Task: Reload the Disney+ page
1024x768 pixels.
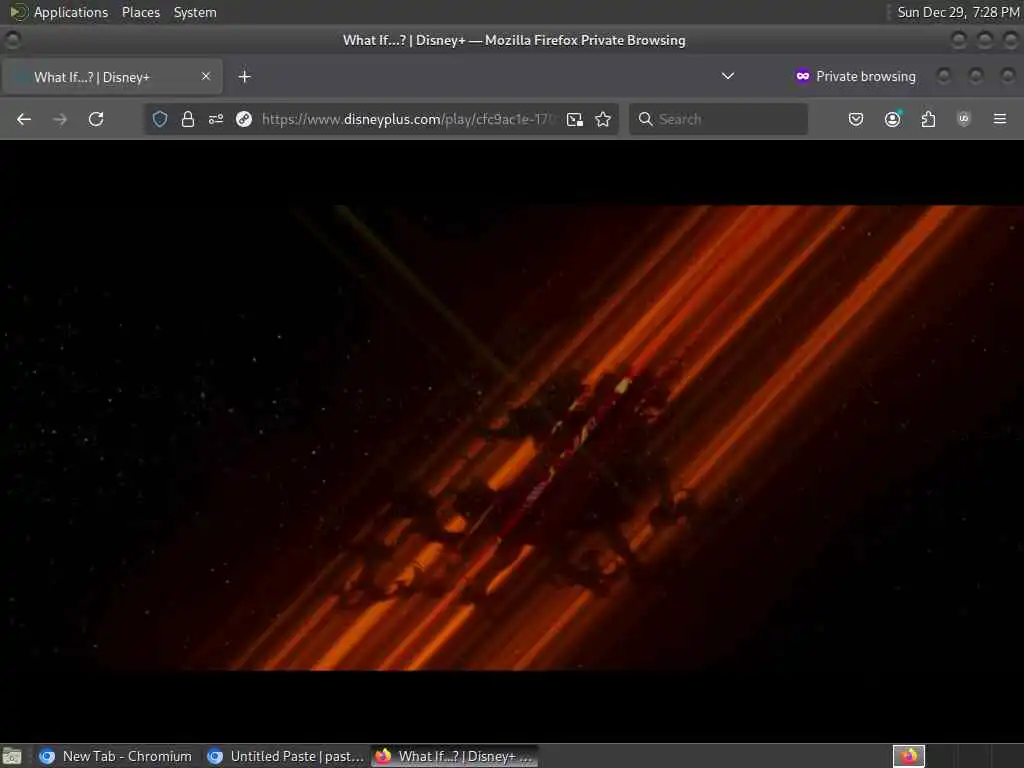Action: coord(96,119)
